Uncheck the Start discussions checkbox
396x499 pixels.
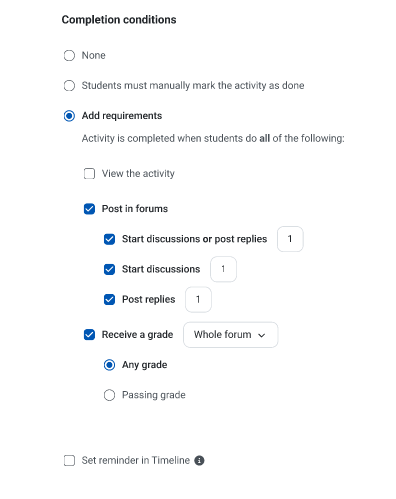[109, 269]
